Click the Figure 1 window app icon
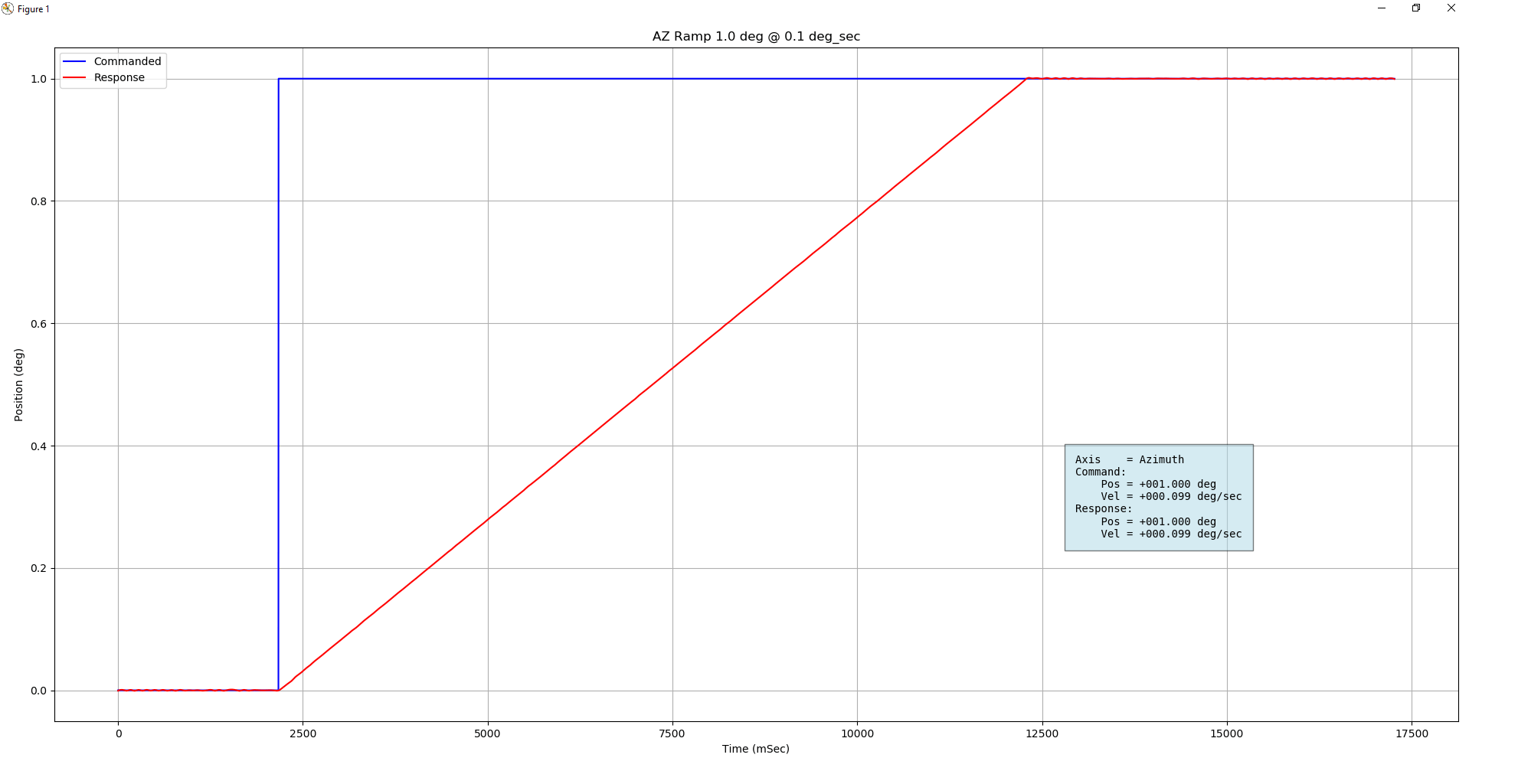1518x784 pixels. (8, 8)
